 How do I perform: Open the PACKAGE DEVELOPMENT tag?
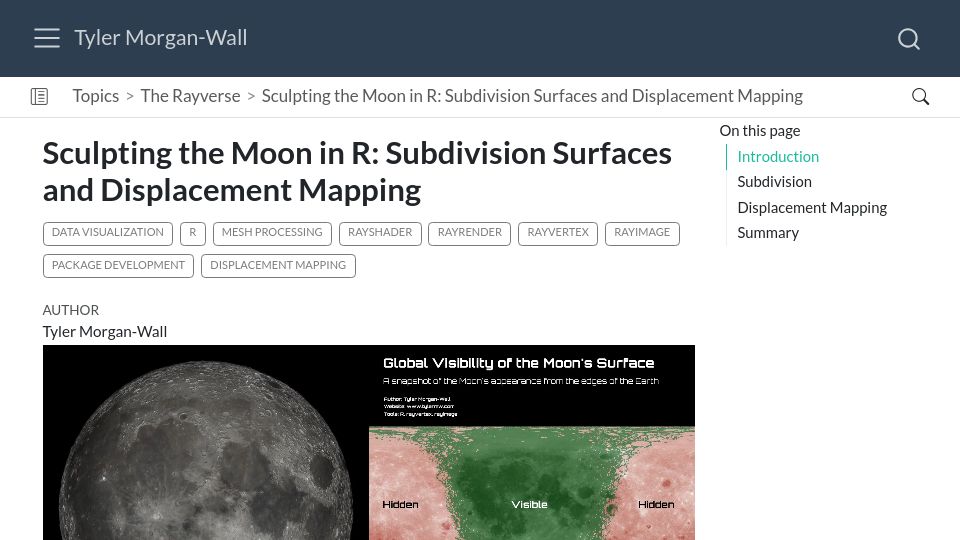coord(118,266)
